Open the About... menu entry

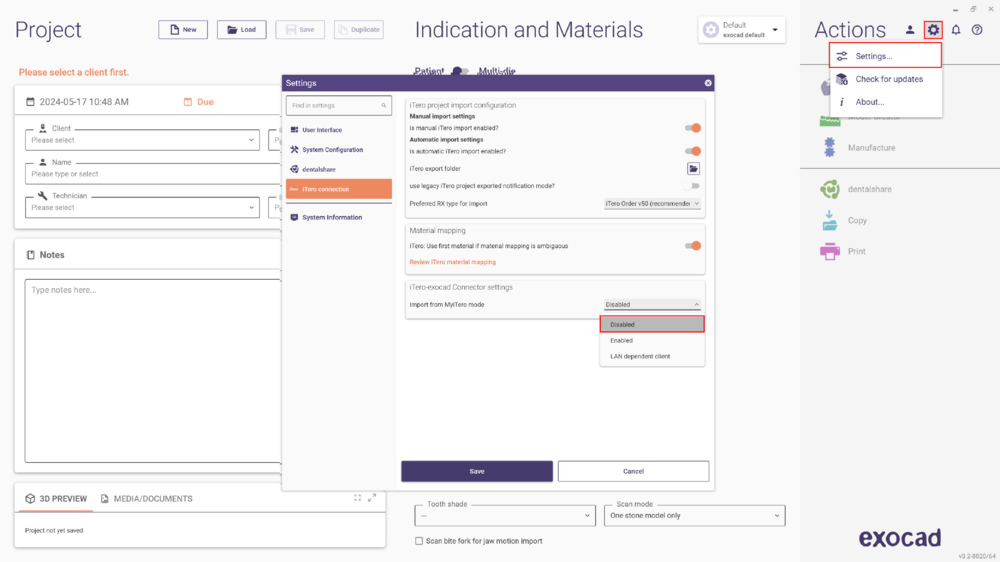click(885, 101)
